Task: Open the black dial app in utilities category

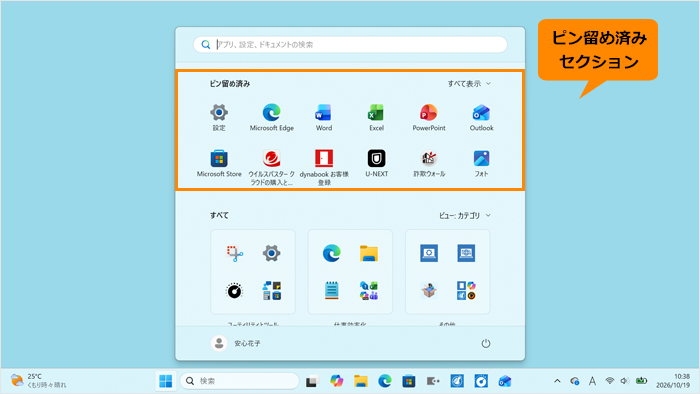Action: [234, 291]
